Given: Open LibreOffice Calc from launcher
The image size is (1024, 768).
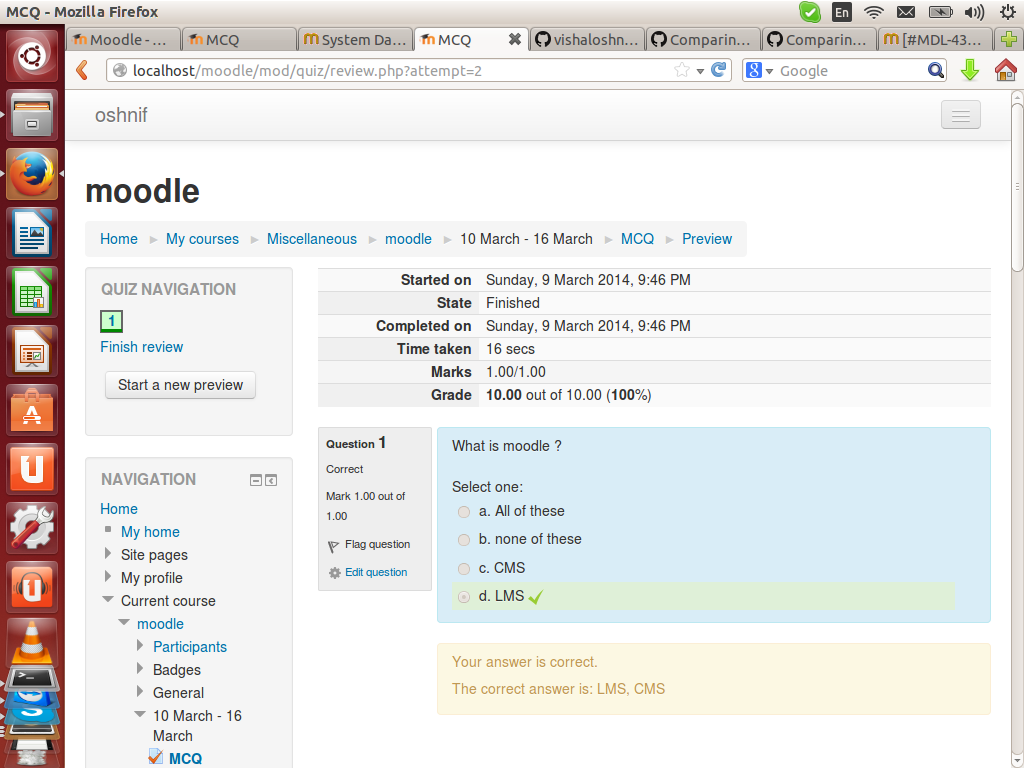Looking at the screenshot, I should tap(32, 292).
